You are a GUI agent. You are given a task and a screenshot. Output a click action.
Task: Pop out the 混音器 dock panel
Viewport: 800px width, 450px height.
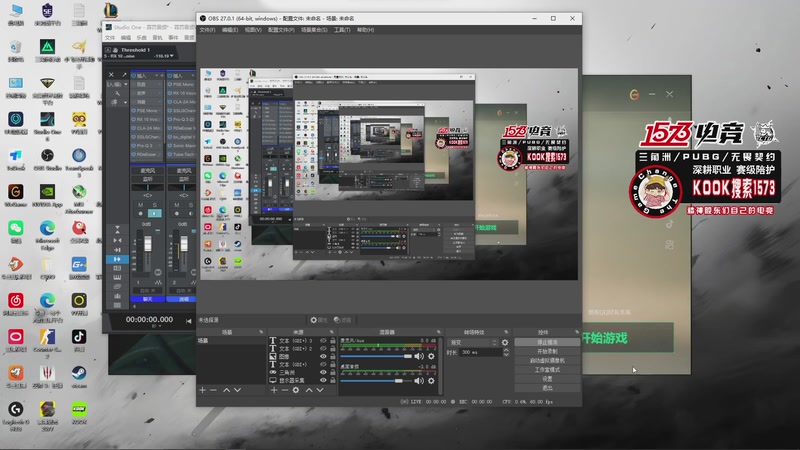[x=438, y=332]
